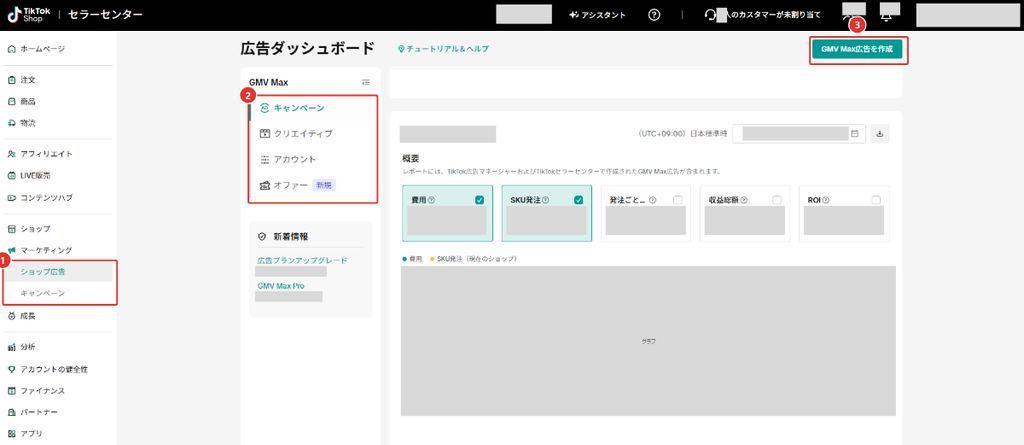Show info tooltip for 費用
This screenshot has height=445, width=1024.
pos(431,200)
